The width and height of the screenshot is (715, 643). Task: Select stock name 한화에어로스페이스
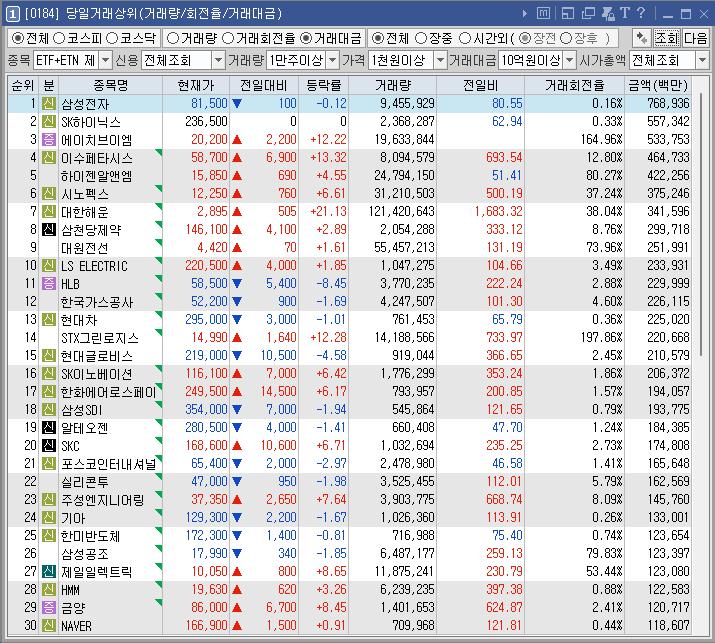point(109,391)
